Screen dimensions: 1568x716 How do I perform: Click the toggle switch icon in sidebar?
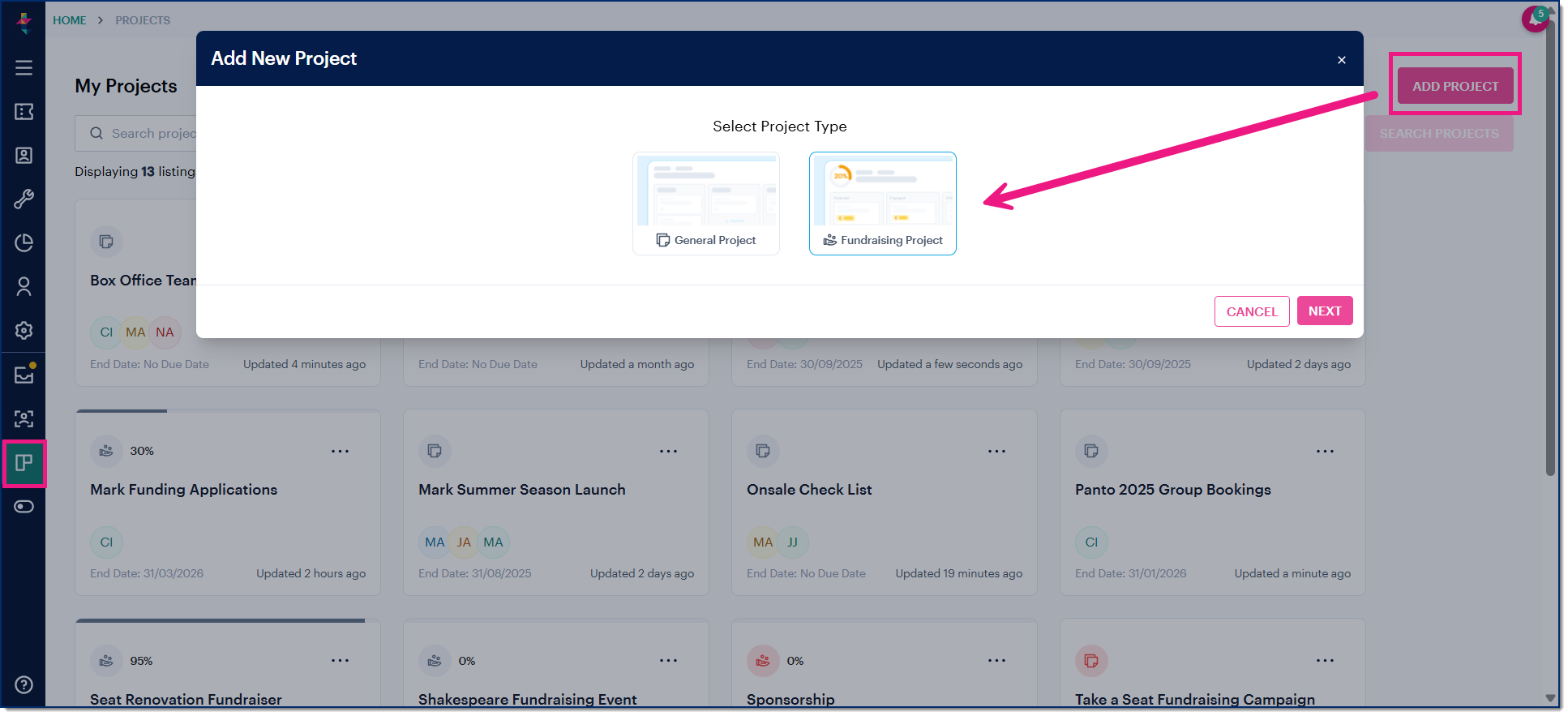pyautogui.click(x=24, y=507)
